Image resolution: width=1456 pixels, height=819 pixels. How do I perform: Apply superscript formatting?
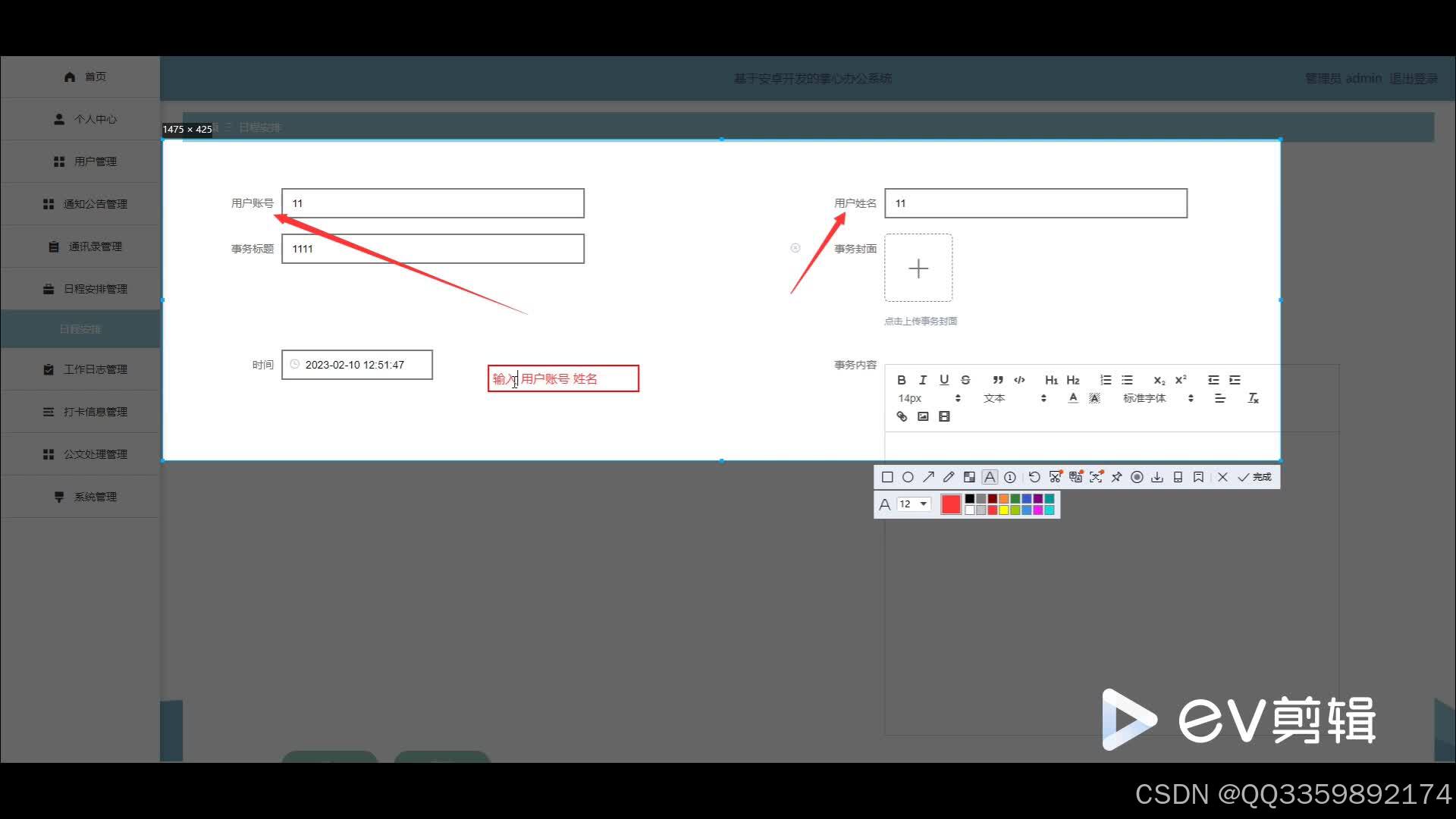1181,380
